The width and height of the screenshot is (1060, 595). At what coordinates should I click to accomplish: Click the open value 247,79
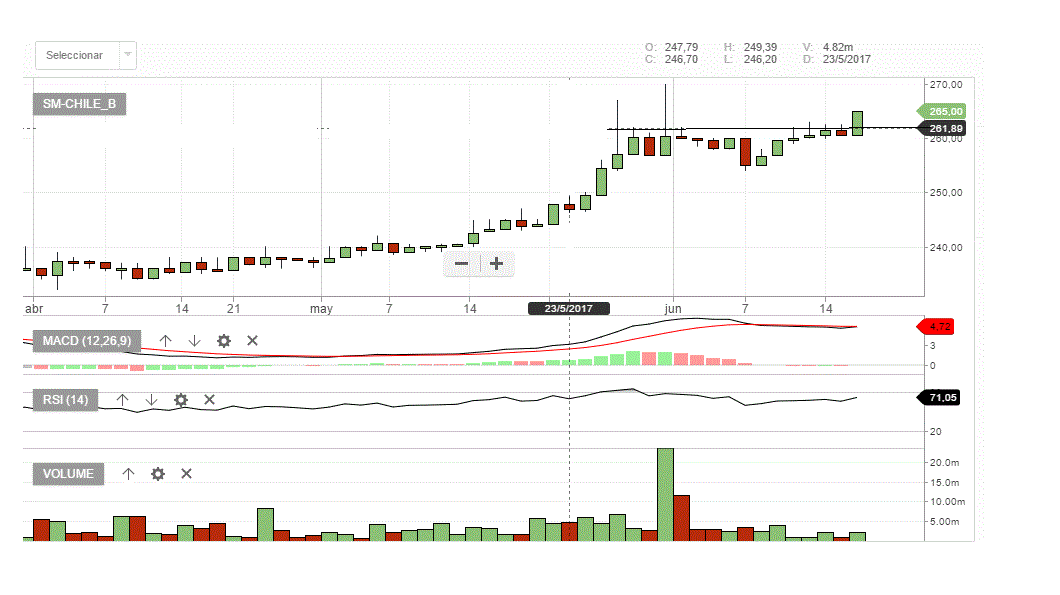click(681, 47)
